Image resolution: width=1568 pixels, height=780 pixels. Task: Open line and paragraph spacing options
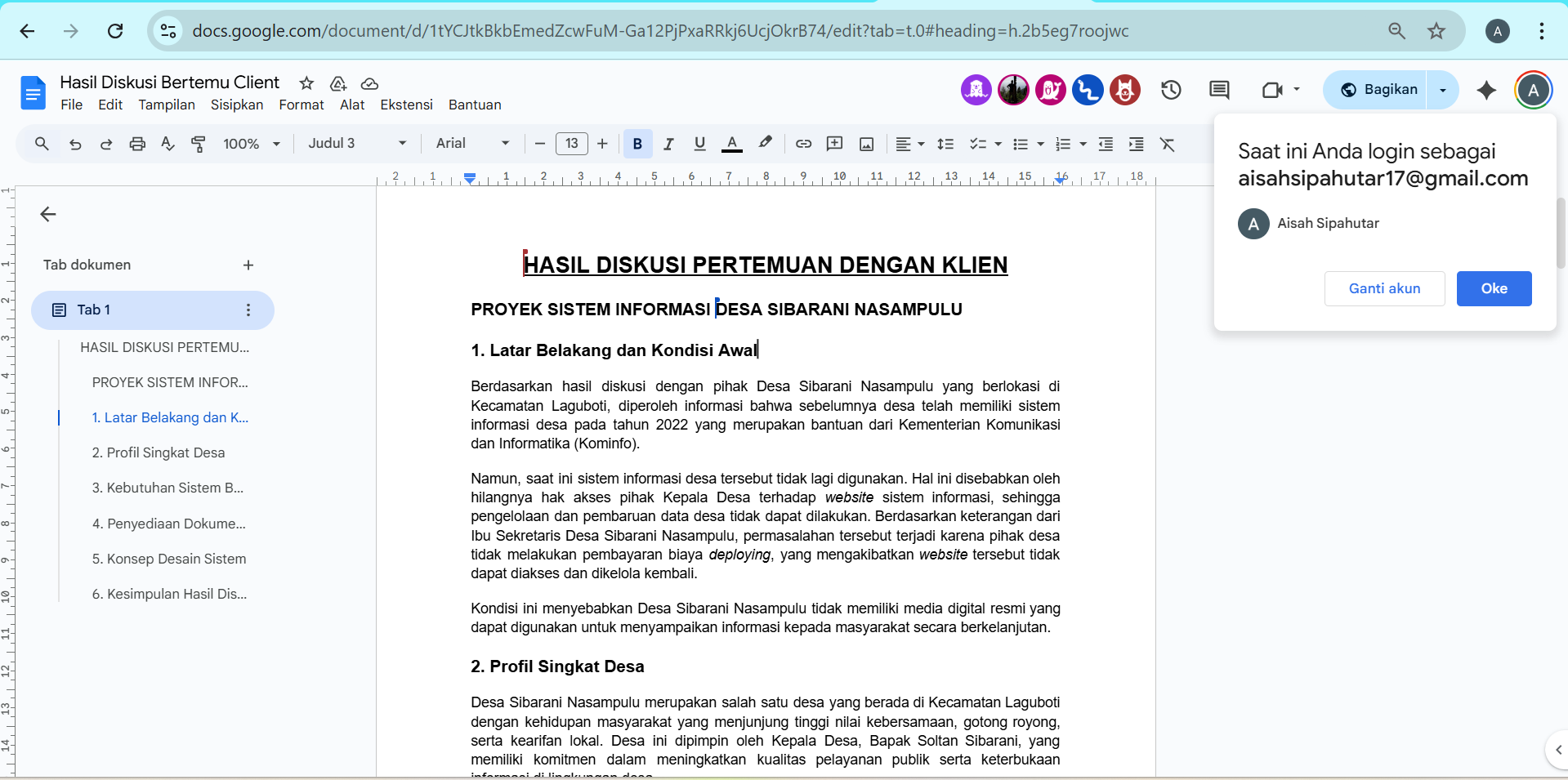click(945, 144)
